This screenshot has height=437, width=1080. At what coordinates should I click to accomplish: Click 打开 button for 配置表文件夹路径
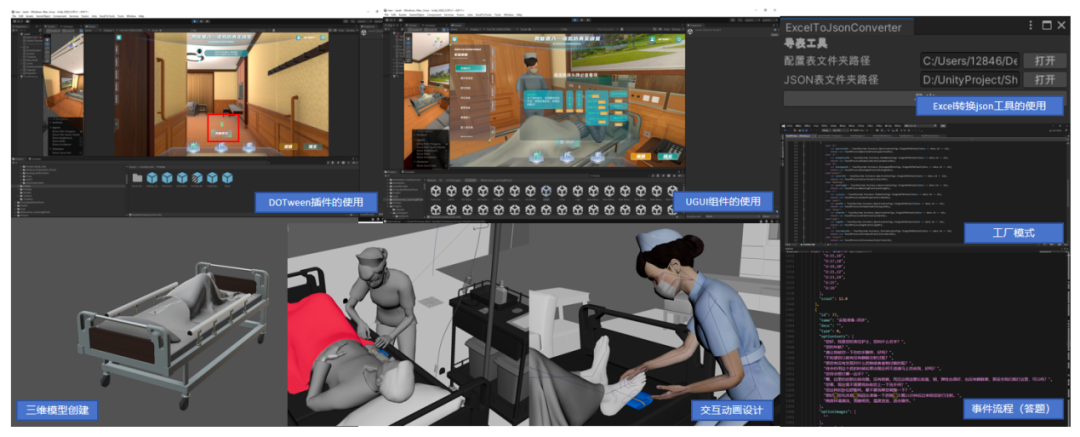point(1043,60)
